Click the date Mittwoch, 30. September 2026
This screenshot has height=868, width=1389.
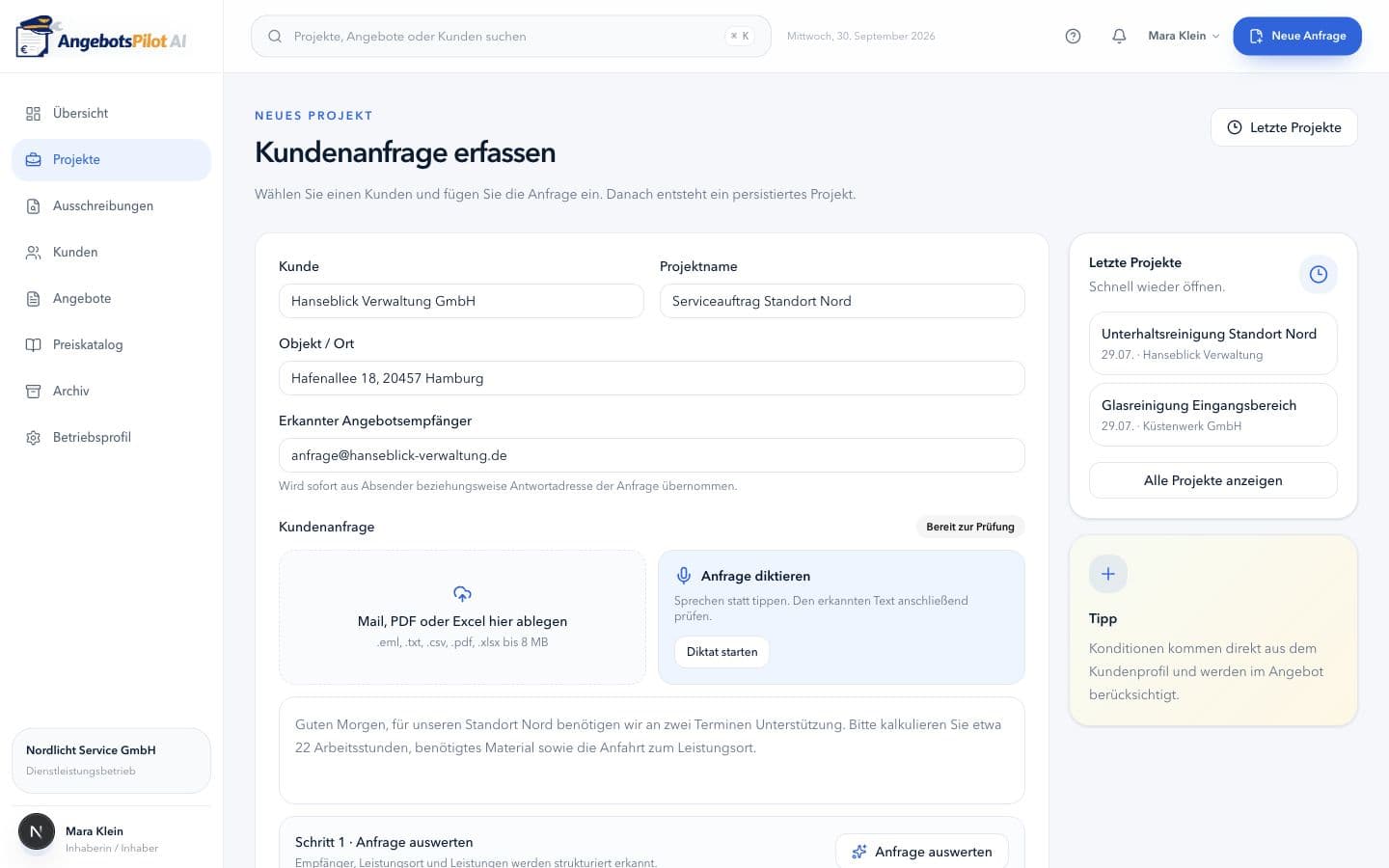click(x=860, y=36)
